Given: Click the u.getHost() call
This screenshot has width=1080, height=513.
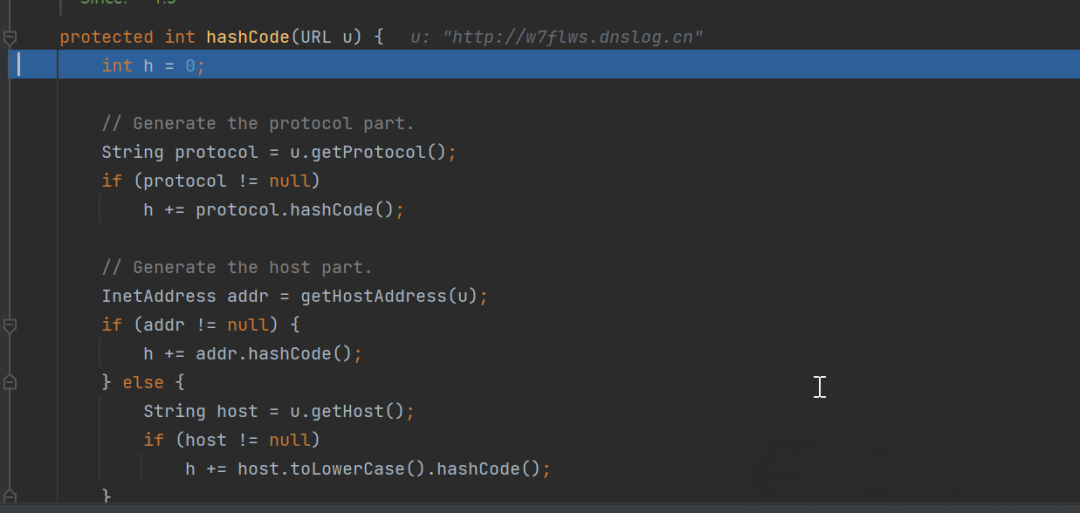Looking at the screenshot, I should (347, 411).
